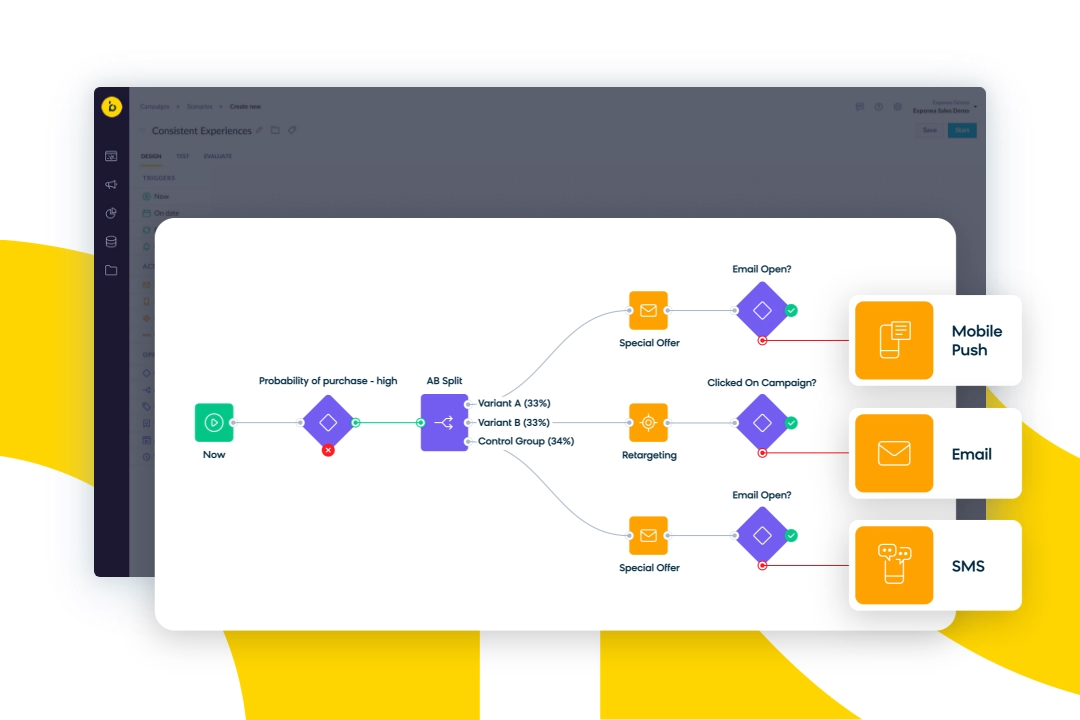Select the SMS channel icon

point(893,565)
